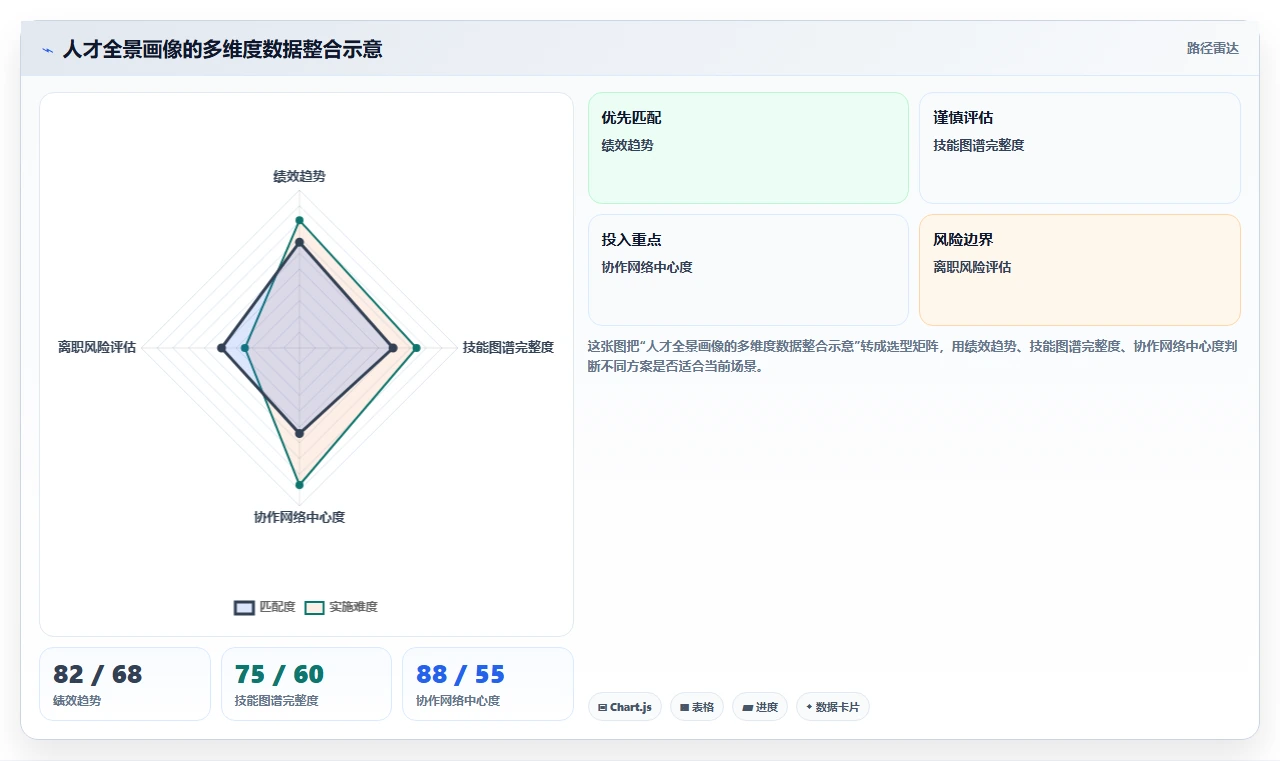Screen dimensions: 1280x761
Task: Click the 实施难度 legend label
Action: tap(353, 607)
